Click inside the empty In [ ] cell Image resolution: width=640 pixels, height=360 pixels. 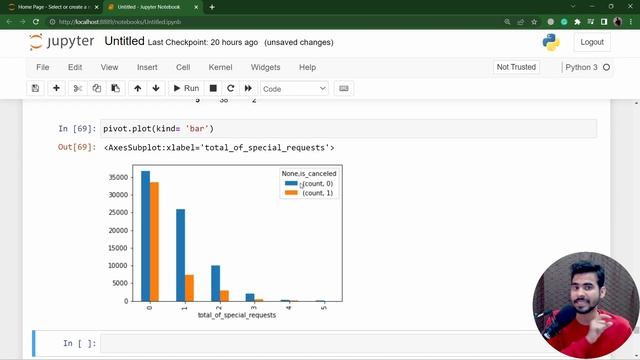[349, 343]
